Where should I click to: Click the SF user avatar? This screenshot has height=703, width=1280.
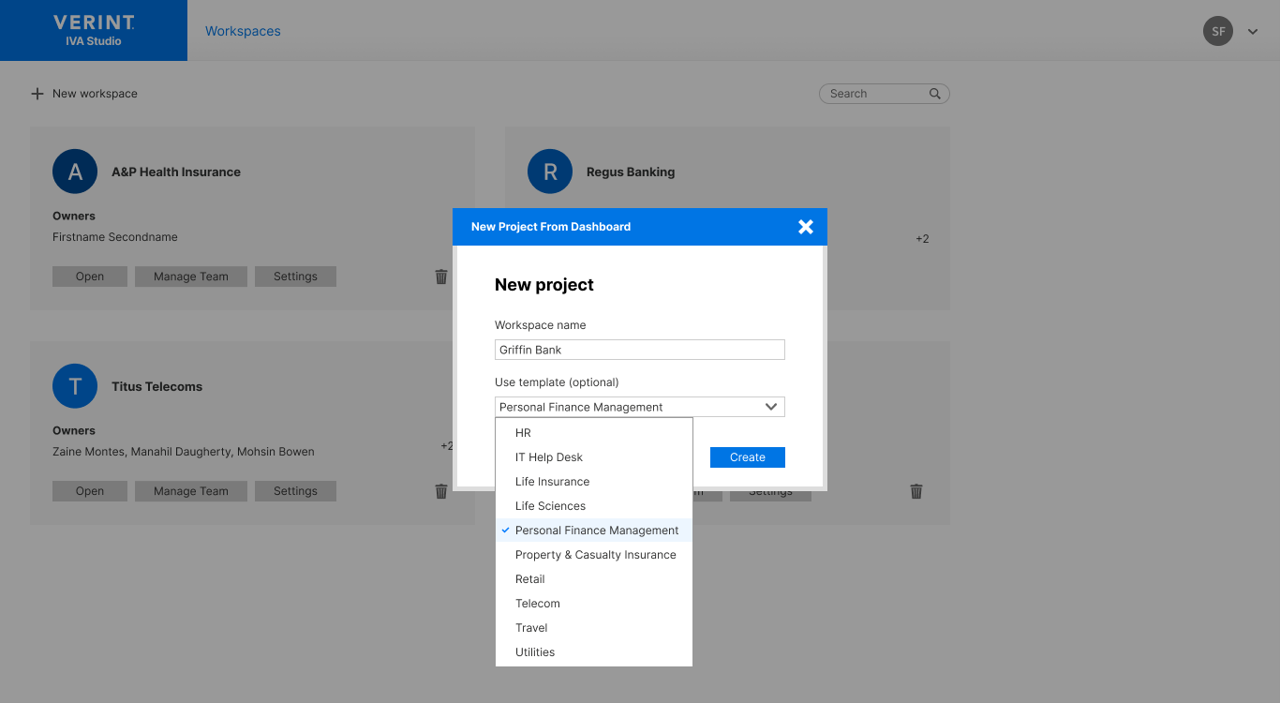1217,31
